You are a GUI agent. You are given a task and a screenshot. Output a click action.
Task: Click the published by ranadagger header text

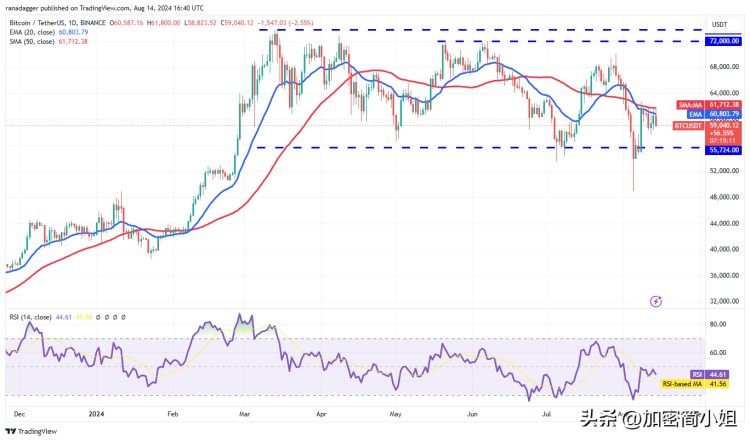(104, 8)
